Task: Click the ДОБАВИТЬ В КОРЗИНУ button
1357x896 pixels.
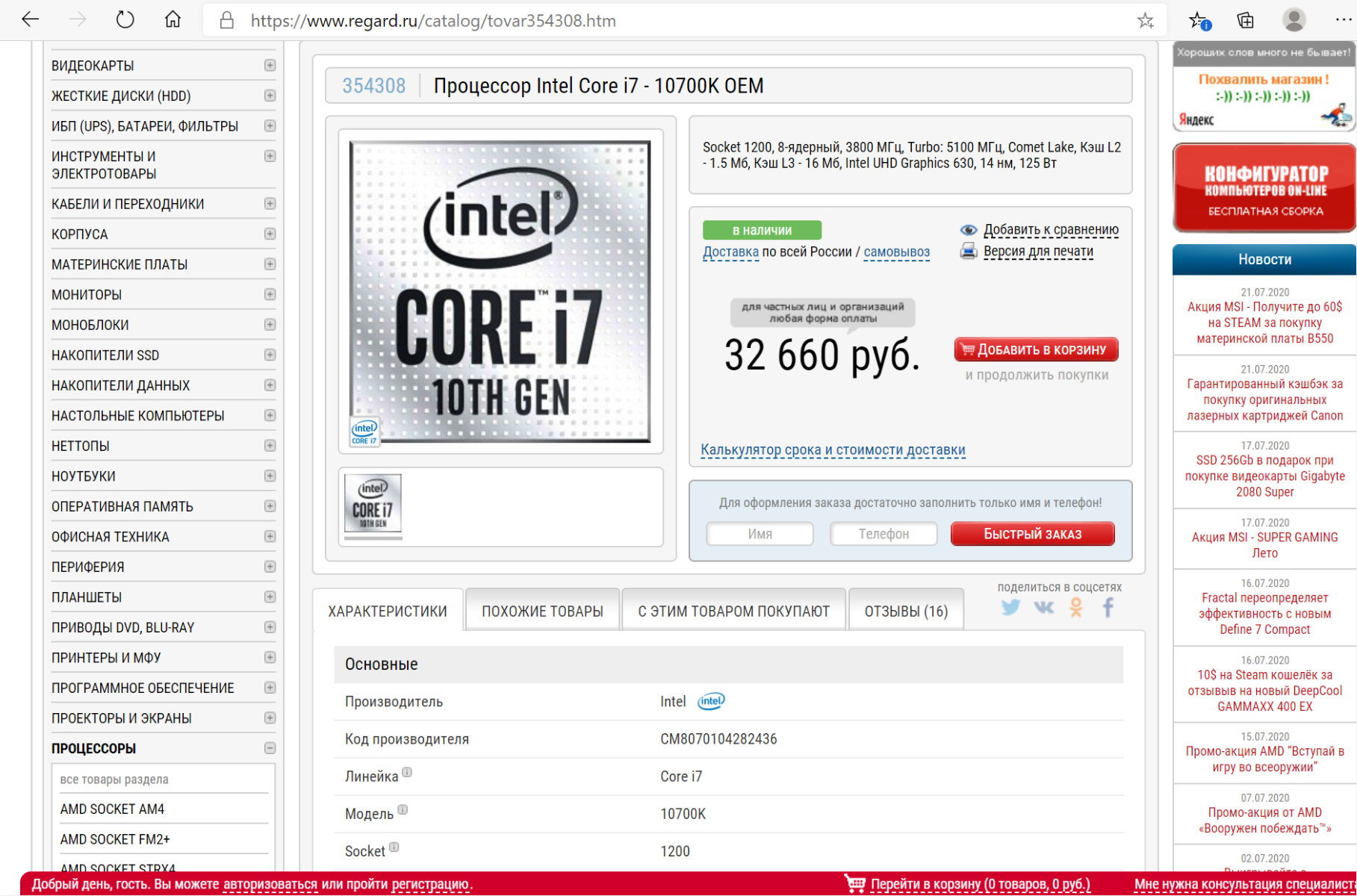Action: (x=1036, y=349)
